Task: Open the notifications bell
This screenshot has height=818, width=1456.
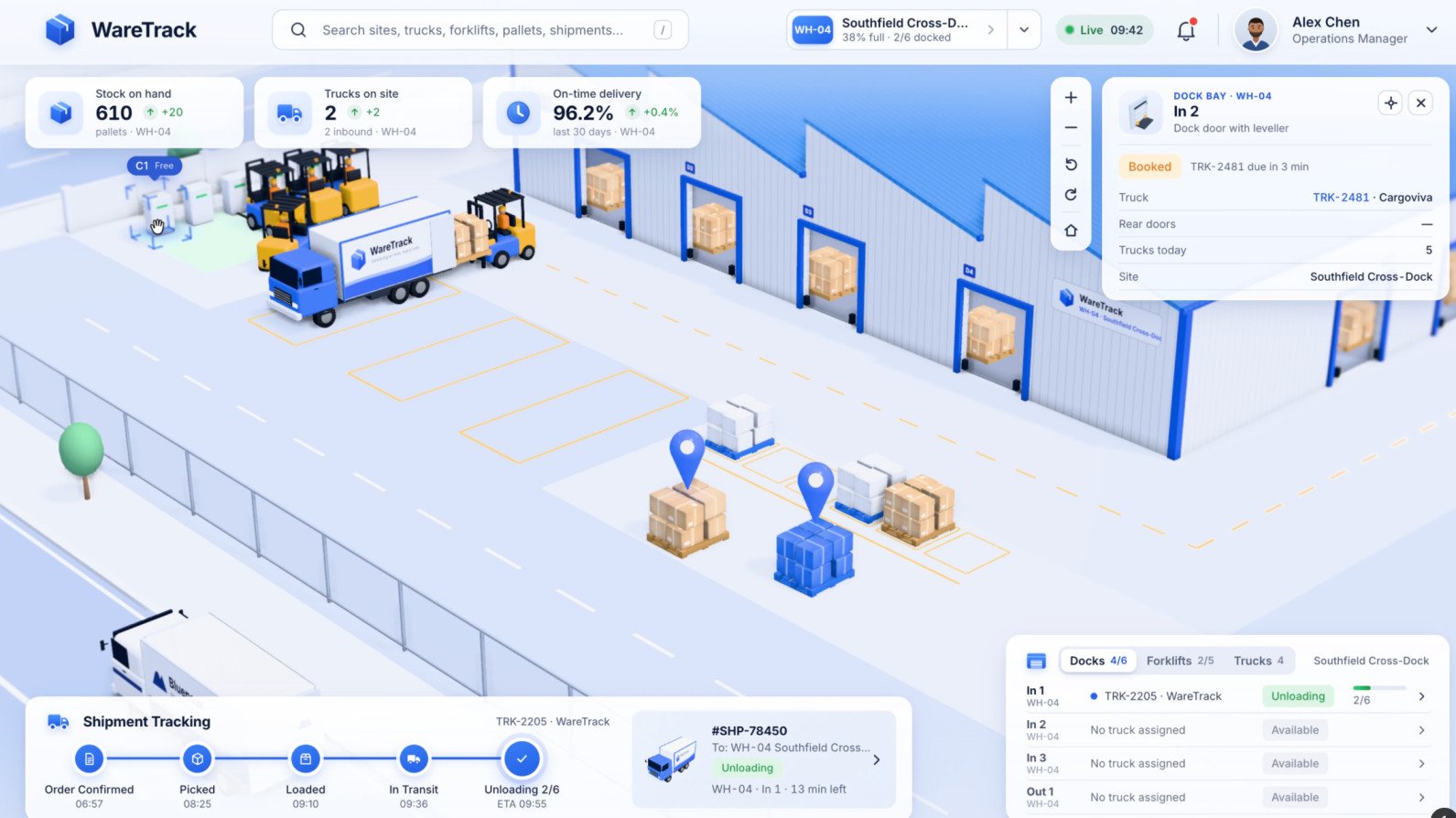Action: click(1186, 30)
